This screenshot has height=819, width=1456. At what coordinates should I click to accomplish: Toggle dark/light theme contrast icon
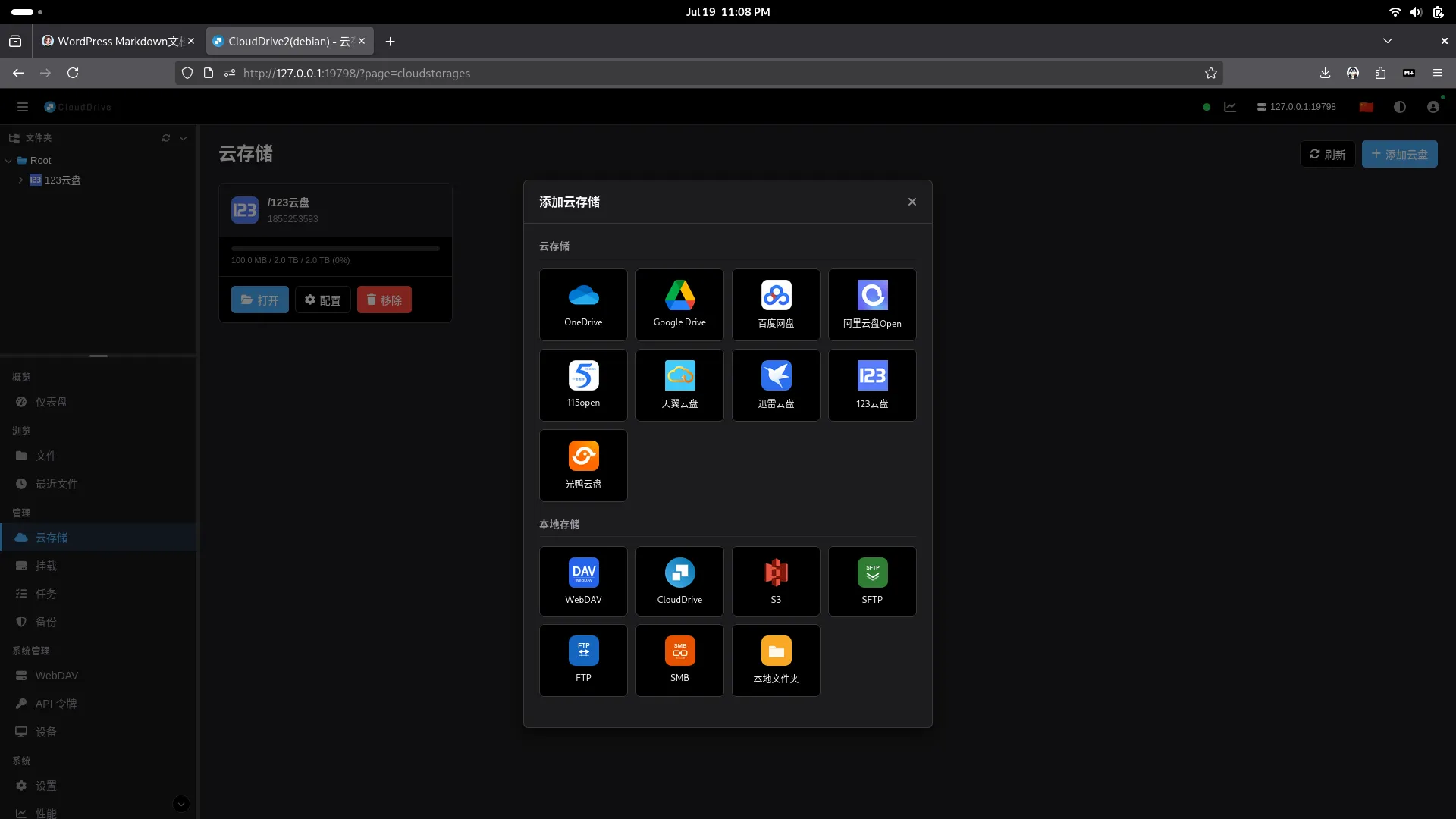[1400, 107]
